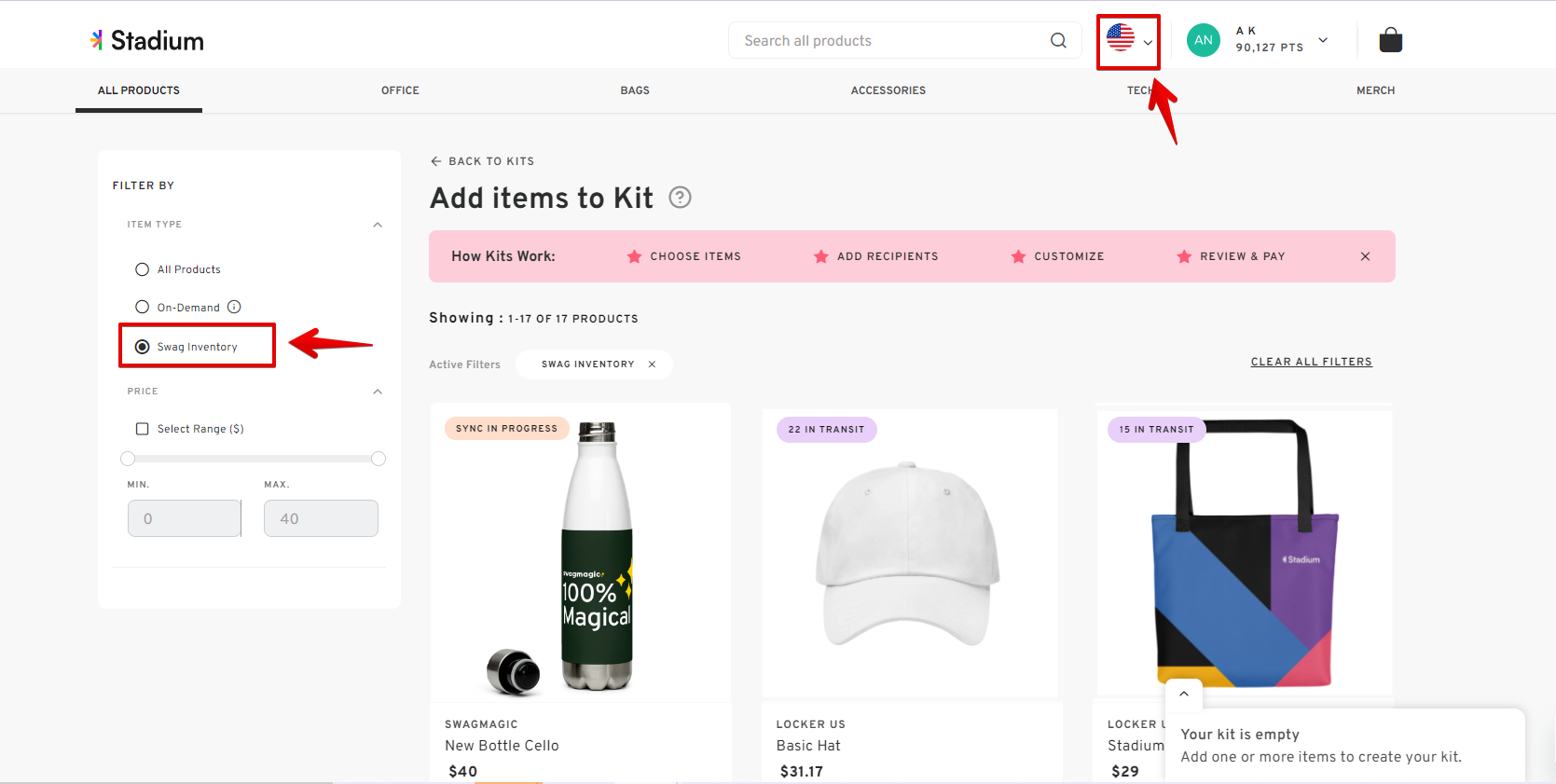1556x784 pixels.
Task: Open the Merch category tab
Action: [1376, 90]
